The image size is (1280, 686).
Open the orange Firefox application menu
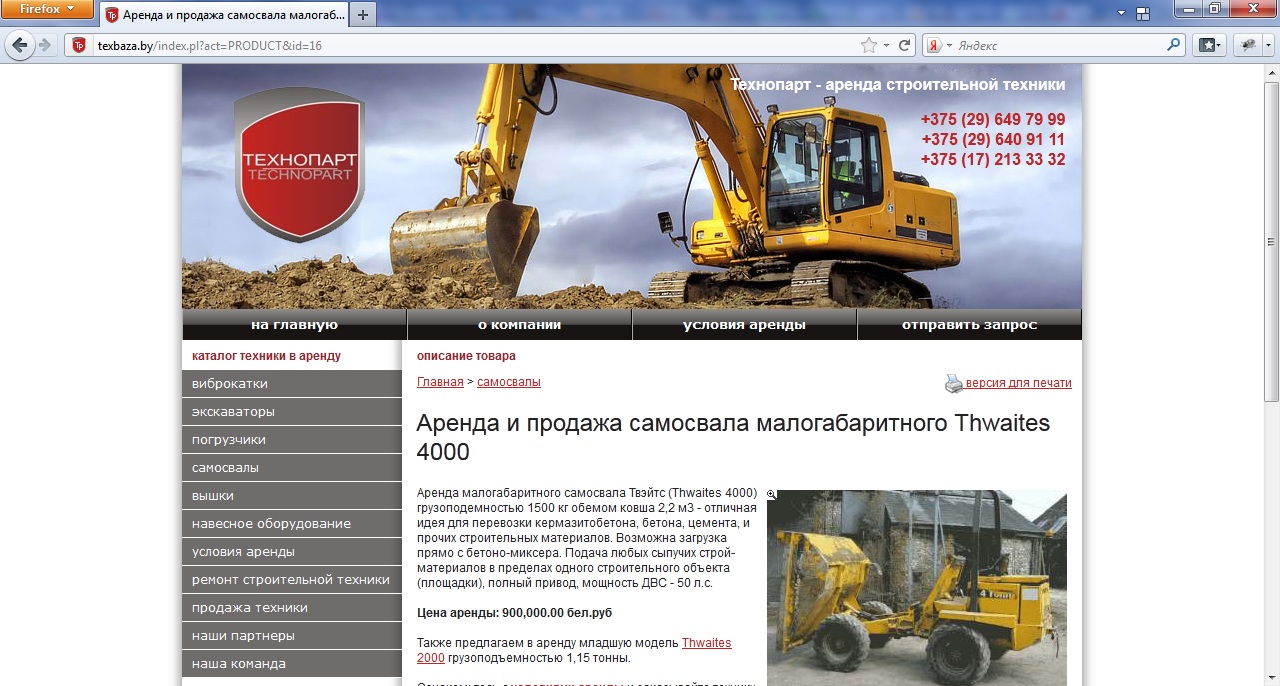(x=47, y=9)
